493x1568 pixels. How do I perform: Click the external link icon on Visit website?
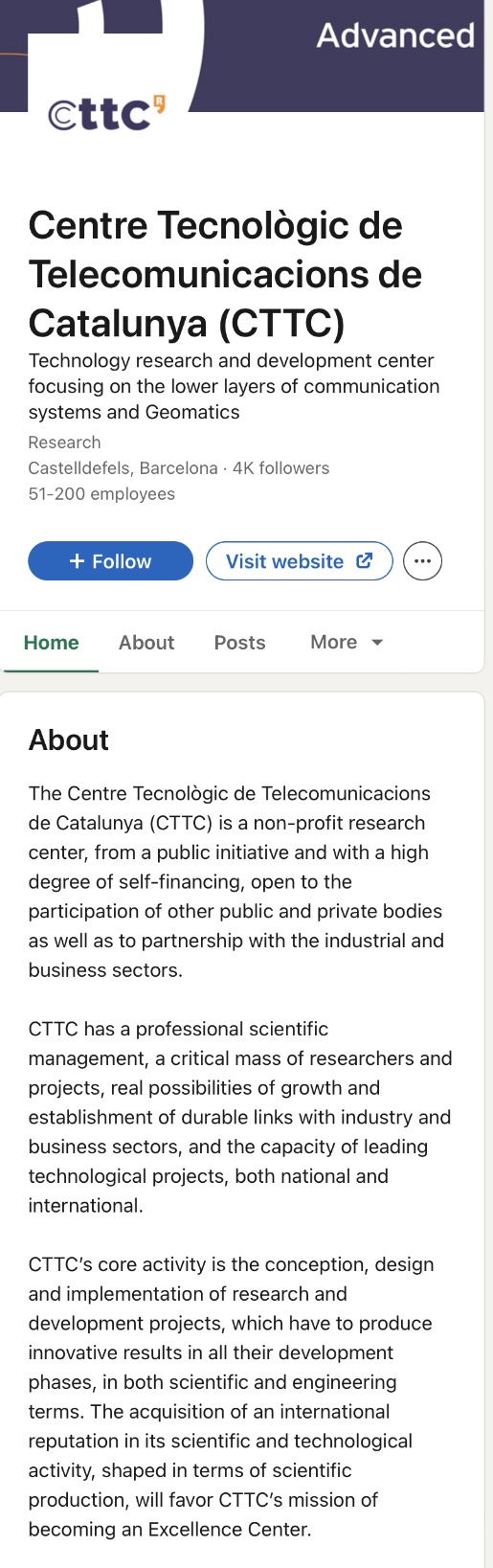364,561
